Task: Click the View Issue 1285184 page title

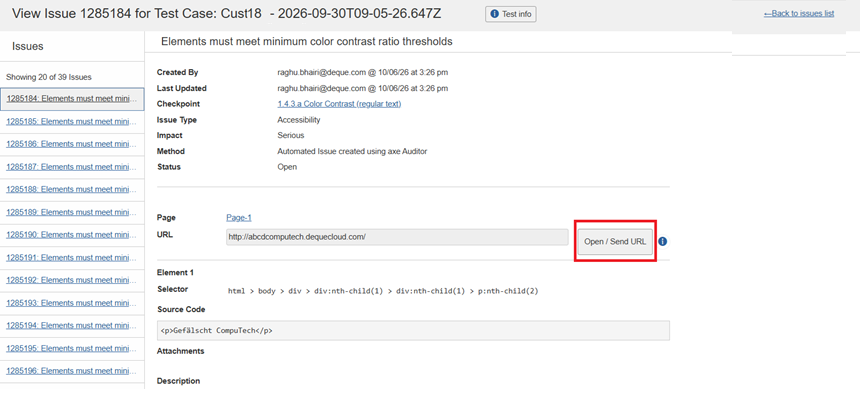Action: (226, 14)
